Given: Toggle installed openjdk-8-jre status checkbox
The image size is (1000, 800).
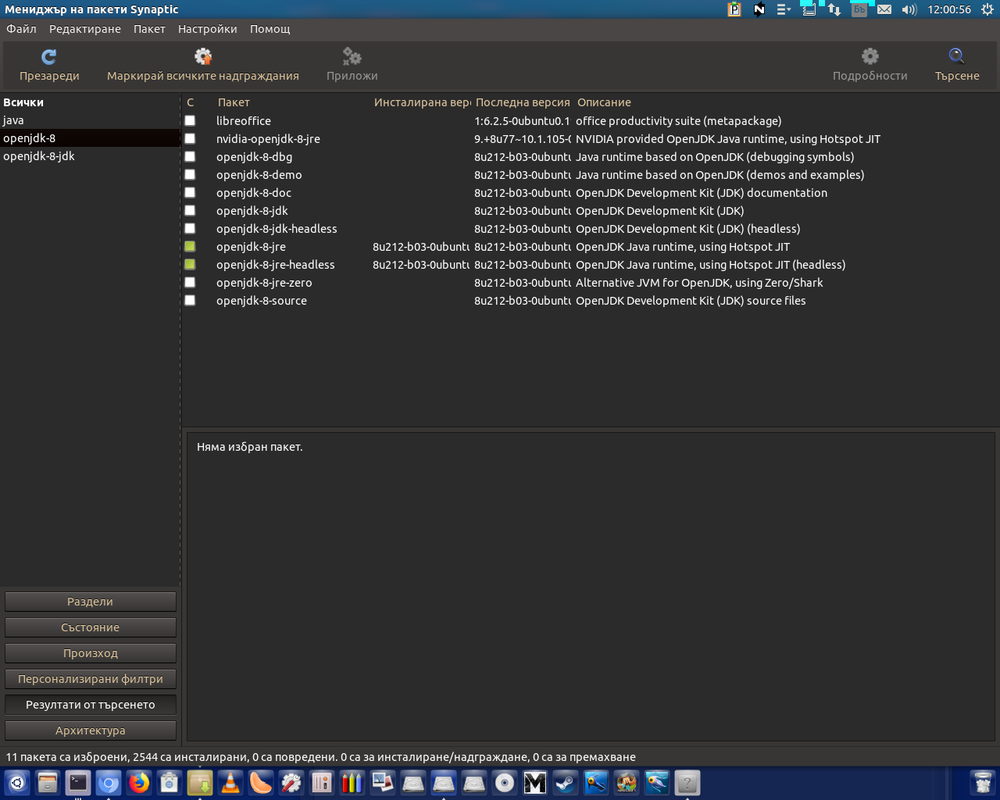Looking at the screenshot, I should [x=190, y=246].
